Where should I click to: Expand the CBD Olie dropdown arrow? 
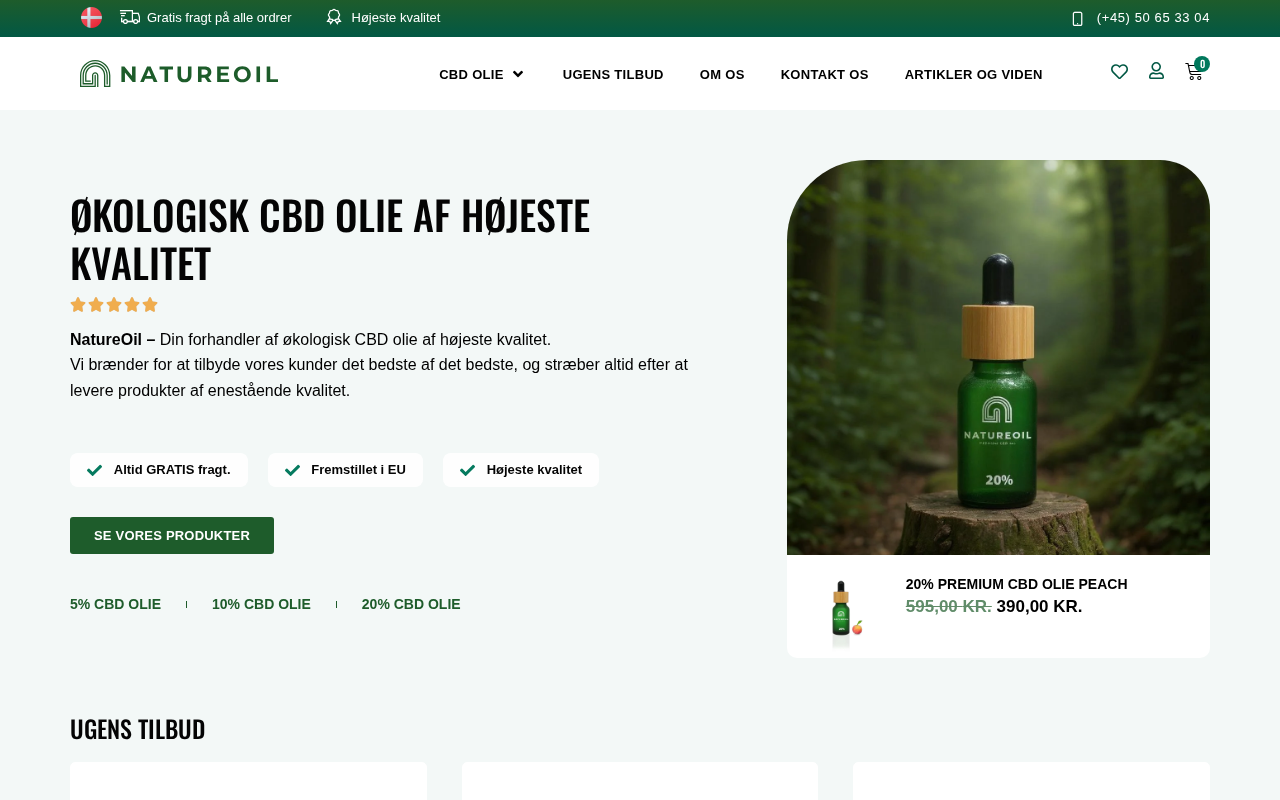coord(518,74)
